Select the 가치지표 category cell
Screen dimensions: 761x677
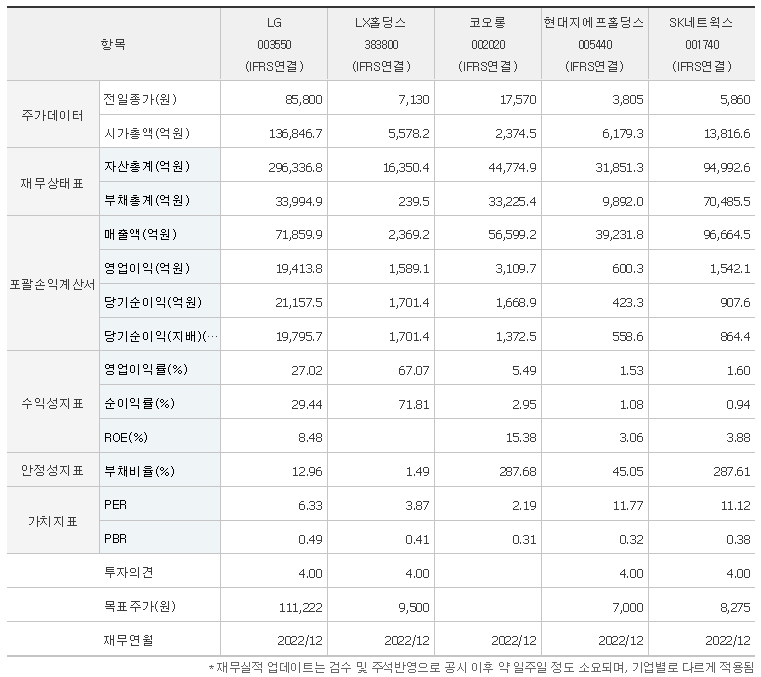point(53,521)
